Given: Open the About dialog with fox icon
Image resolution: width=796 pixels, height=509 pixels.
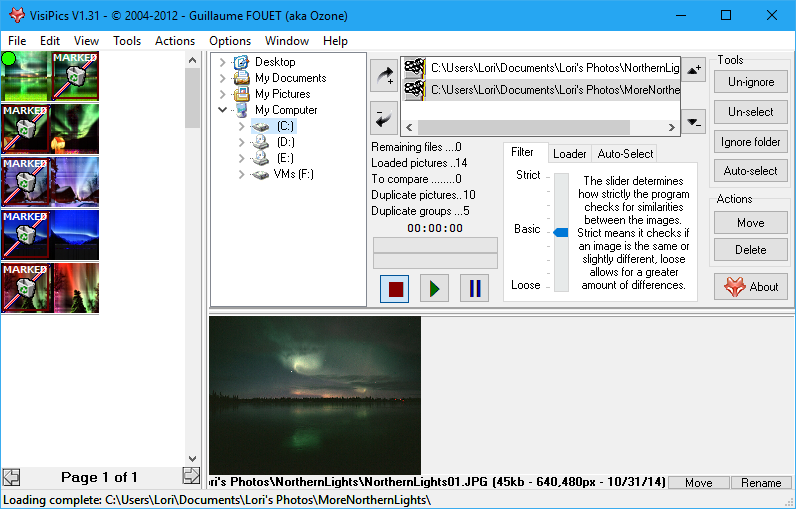Looking at the screenshot, I should click(x=751, y=286).
